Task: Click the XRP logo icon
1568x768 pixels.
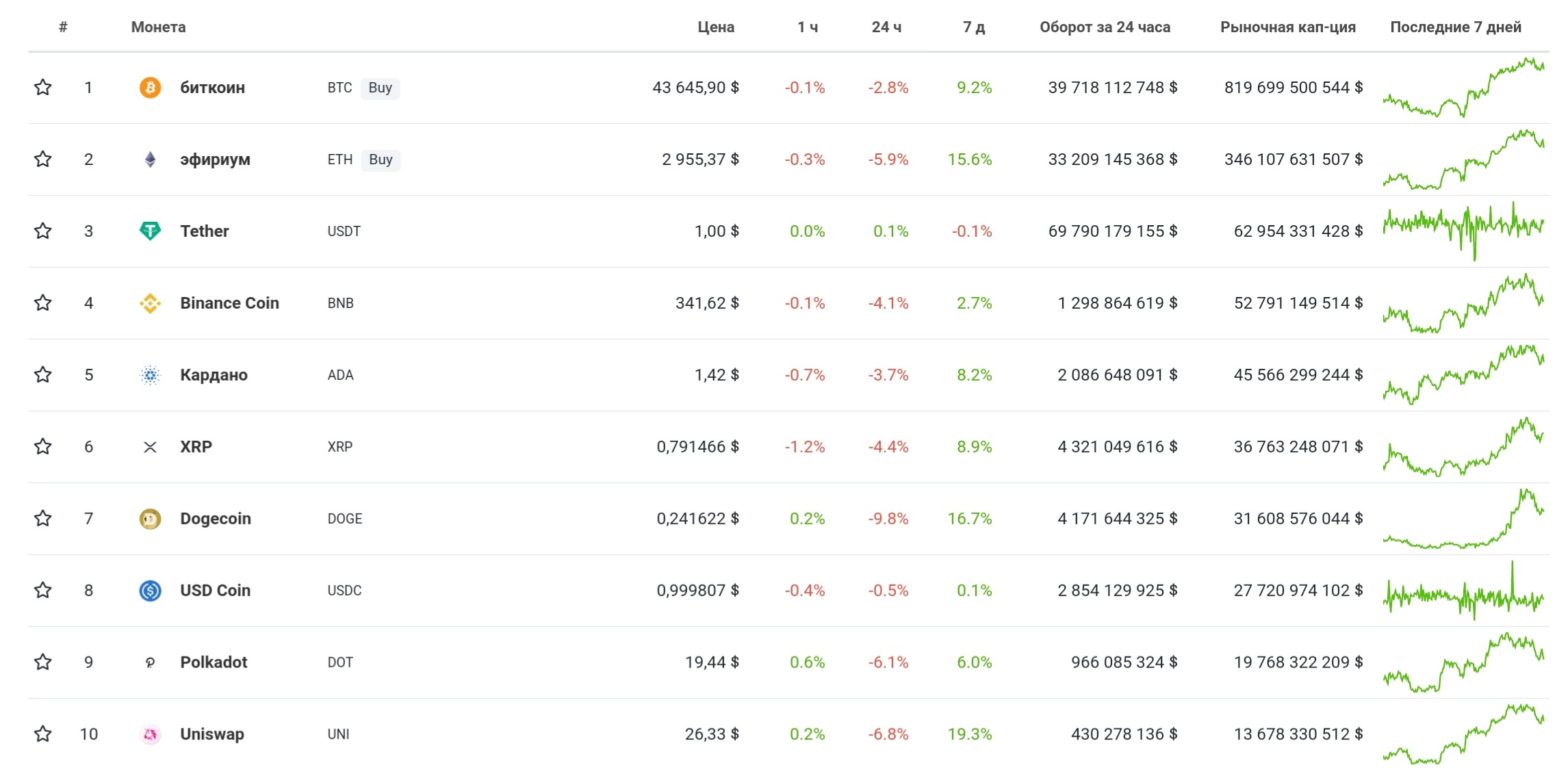Action: pos(150,447)
